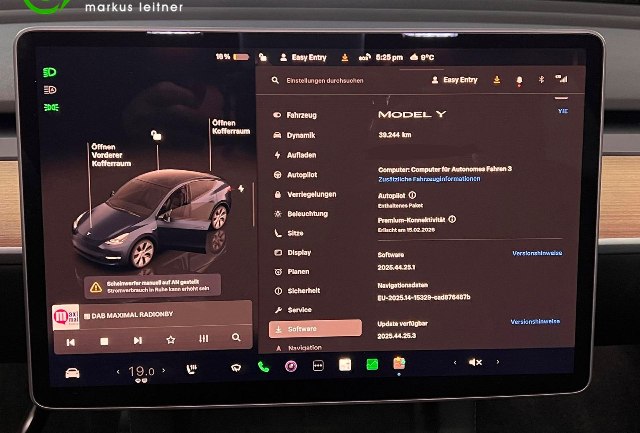Tap DAB MAXIMAL RADIONBY station title
This screenshot has width=640, height=433.
pyautogui.click(x=128, y=315)
